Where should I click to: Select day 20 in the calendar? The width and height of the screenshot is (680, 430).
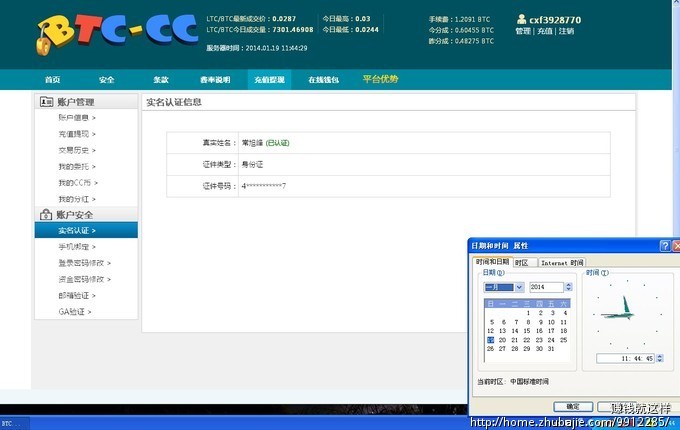502,340
